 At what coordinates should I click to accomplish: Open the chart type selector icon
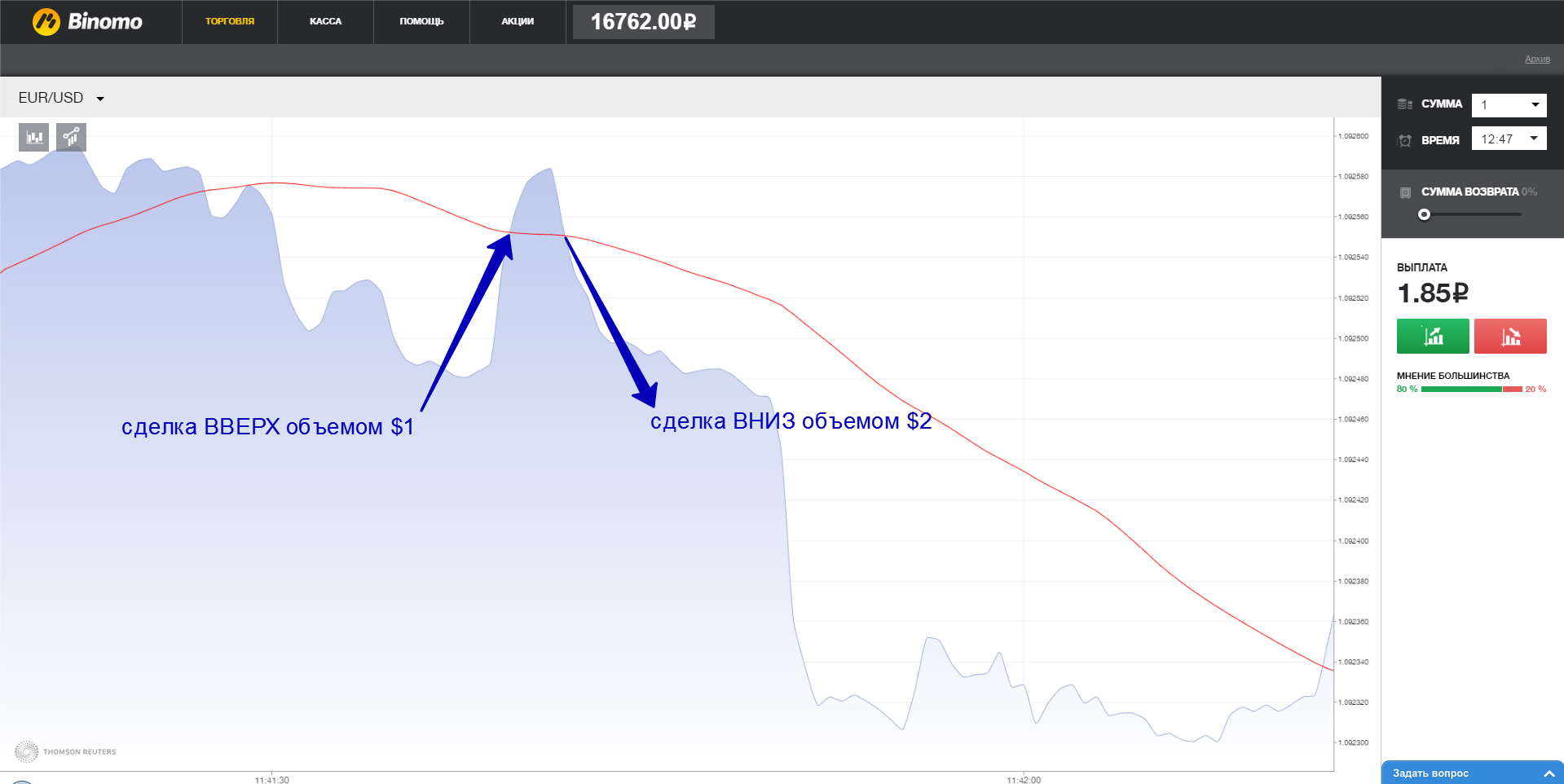[34, 137]
